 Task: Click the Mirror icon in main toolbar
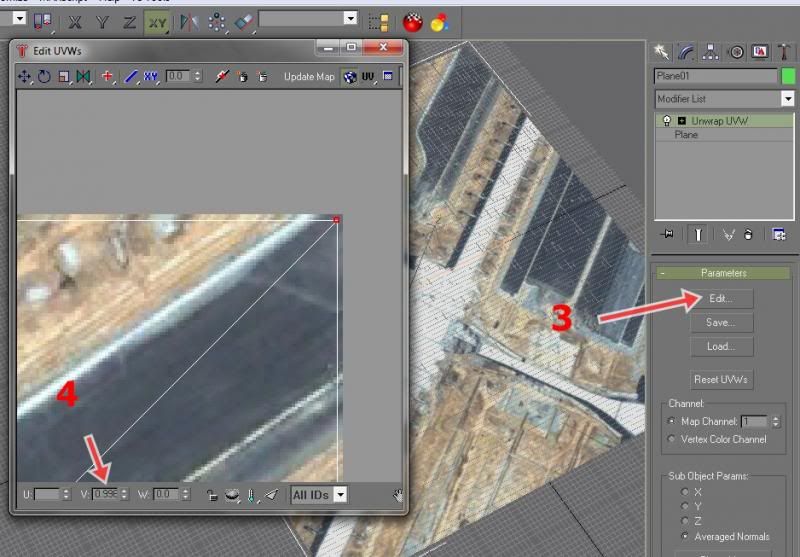pyautogui.click(x=189, y=22)
